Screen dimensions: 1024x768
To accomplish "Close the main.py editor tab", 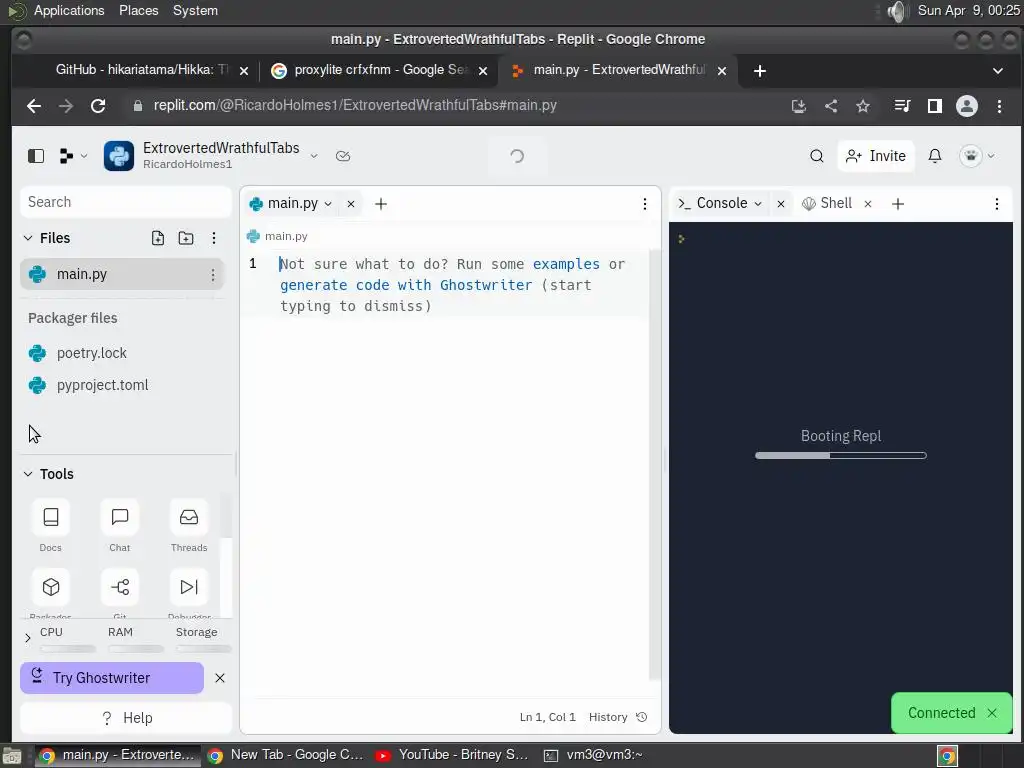I will pyautogui.click(x=351, y=204).
